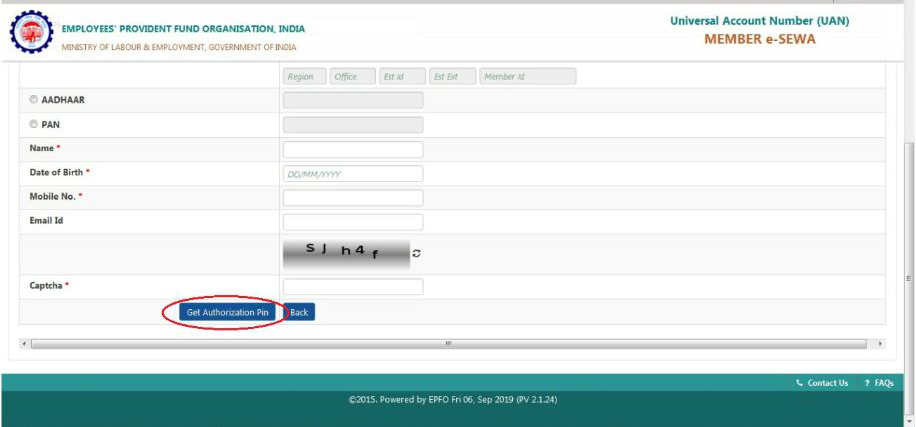
Task: Click the EPFO organisation logo
Action: click(32, 33)
